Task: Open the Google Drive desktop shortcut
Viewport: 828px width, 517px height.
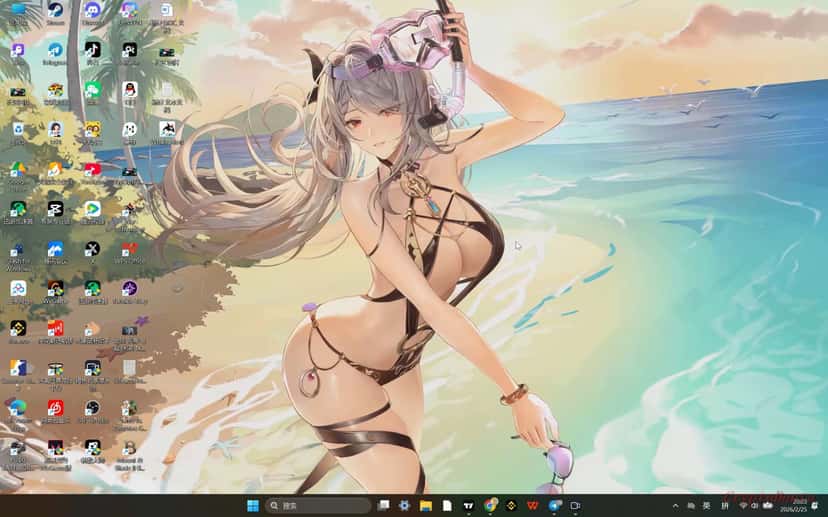Action: 18,170
